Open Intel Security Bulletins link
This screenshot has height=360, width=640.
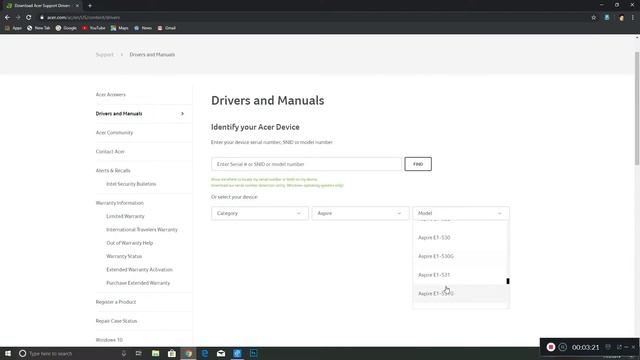[131, 184]
